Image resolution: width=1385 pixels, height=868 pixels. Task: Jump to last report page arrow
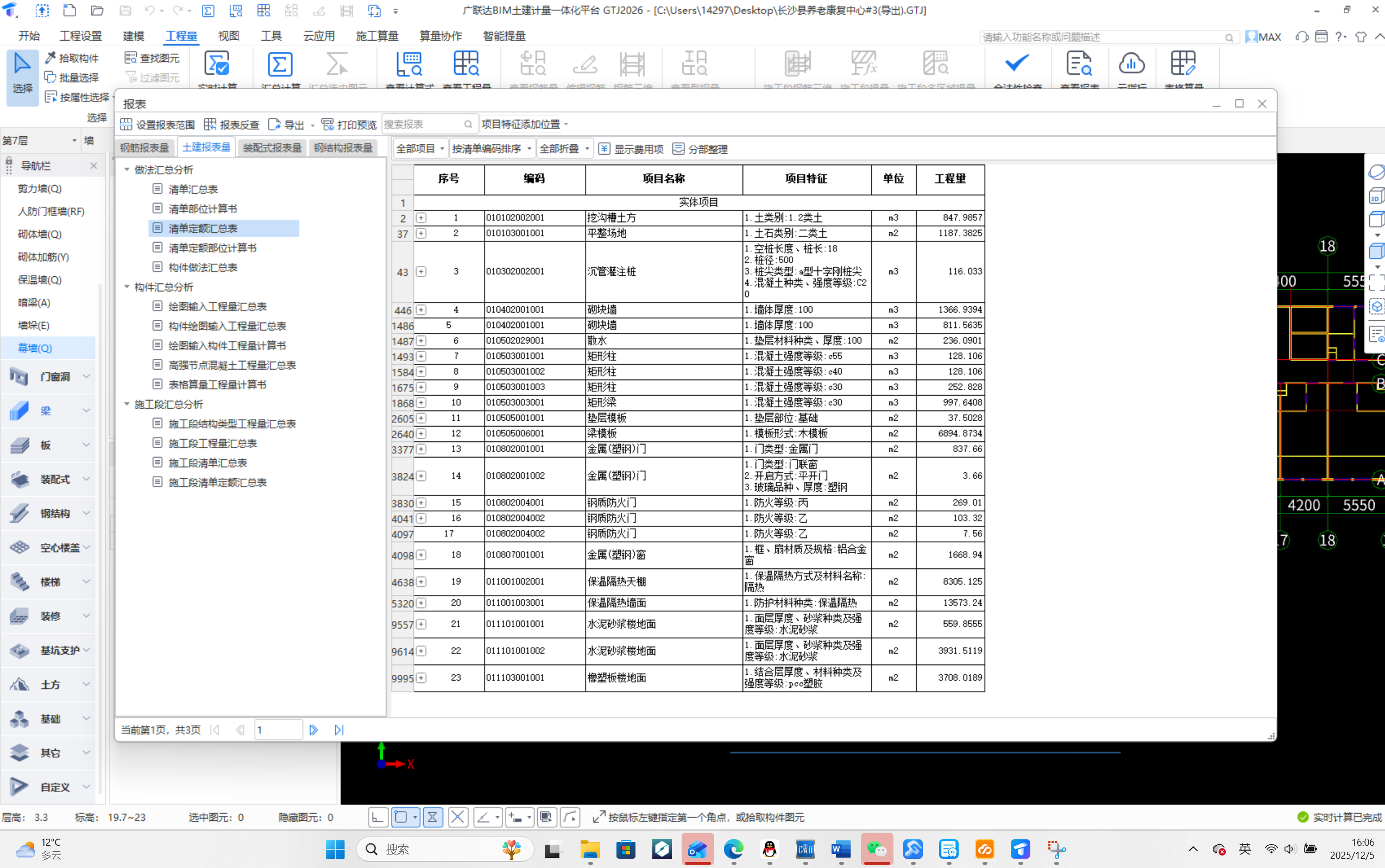pyautogui.click(x=339, y=730)
